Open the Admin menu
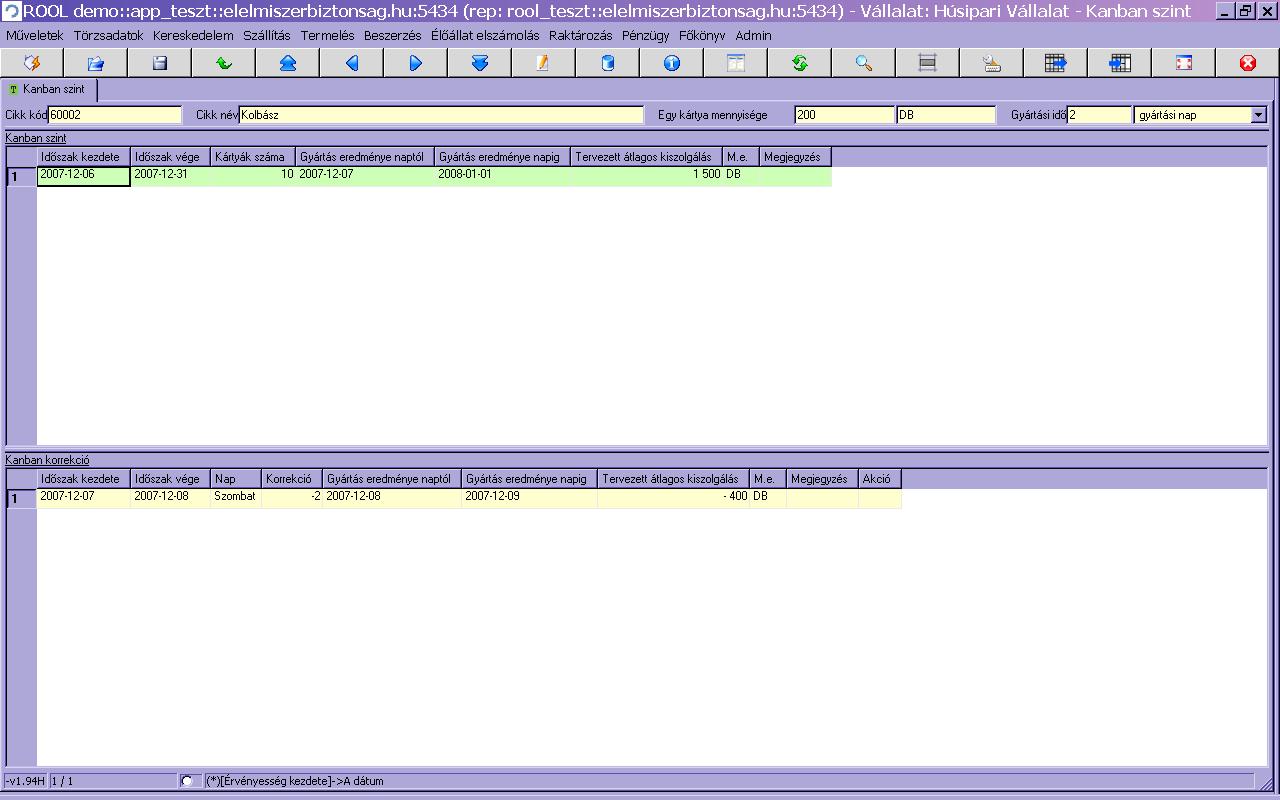Viewport: 1280px width, 800px height. point(754,35)
